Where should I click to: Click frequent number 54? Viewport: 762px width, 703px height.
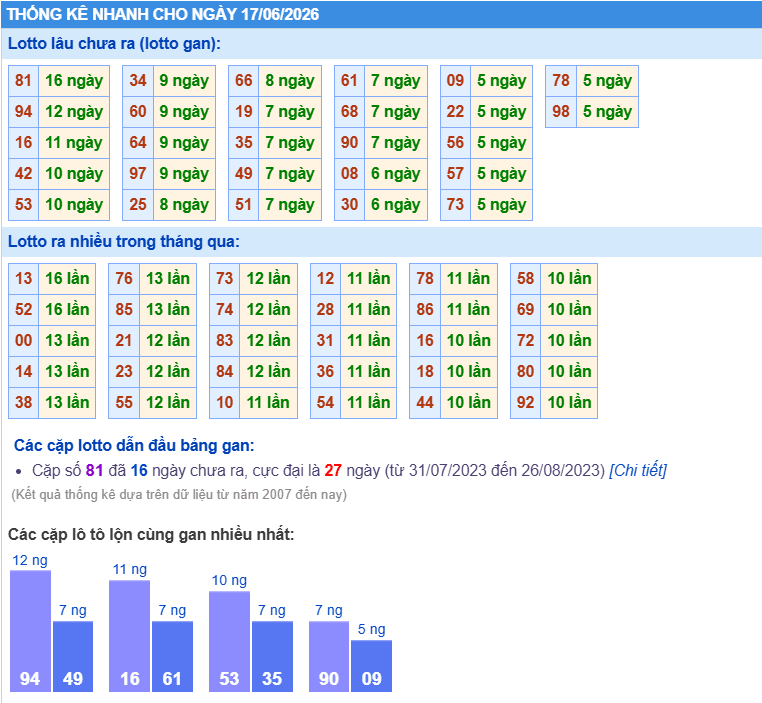[326, 403]
